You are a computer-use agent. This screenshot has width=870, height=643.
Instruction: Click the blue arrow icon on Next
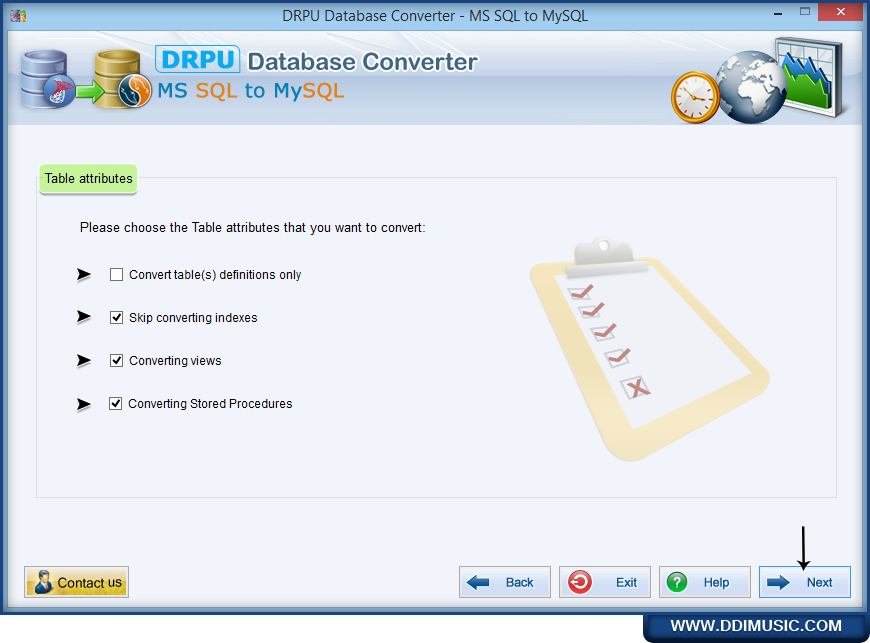coord(778,582)
